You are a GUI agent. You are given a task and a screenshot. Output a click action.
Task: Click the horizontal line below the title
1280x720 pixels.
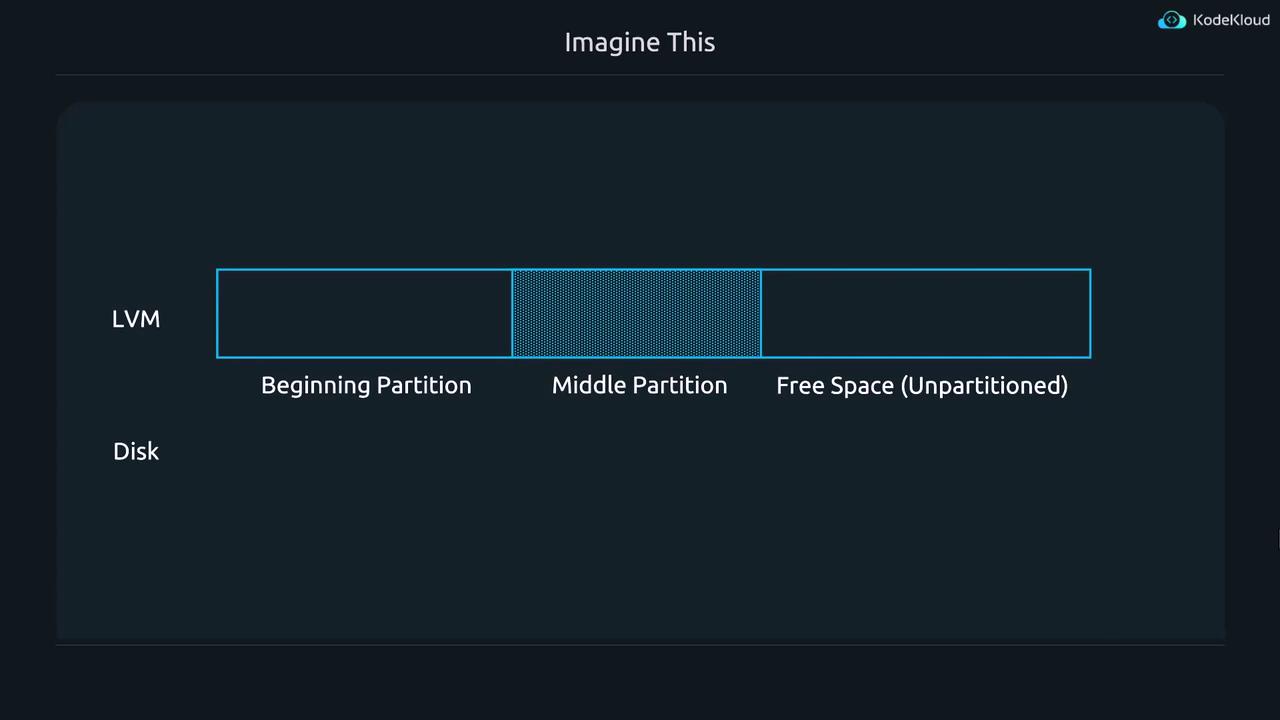[x=640, y=75]
